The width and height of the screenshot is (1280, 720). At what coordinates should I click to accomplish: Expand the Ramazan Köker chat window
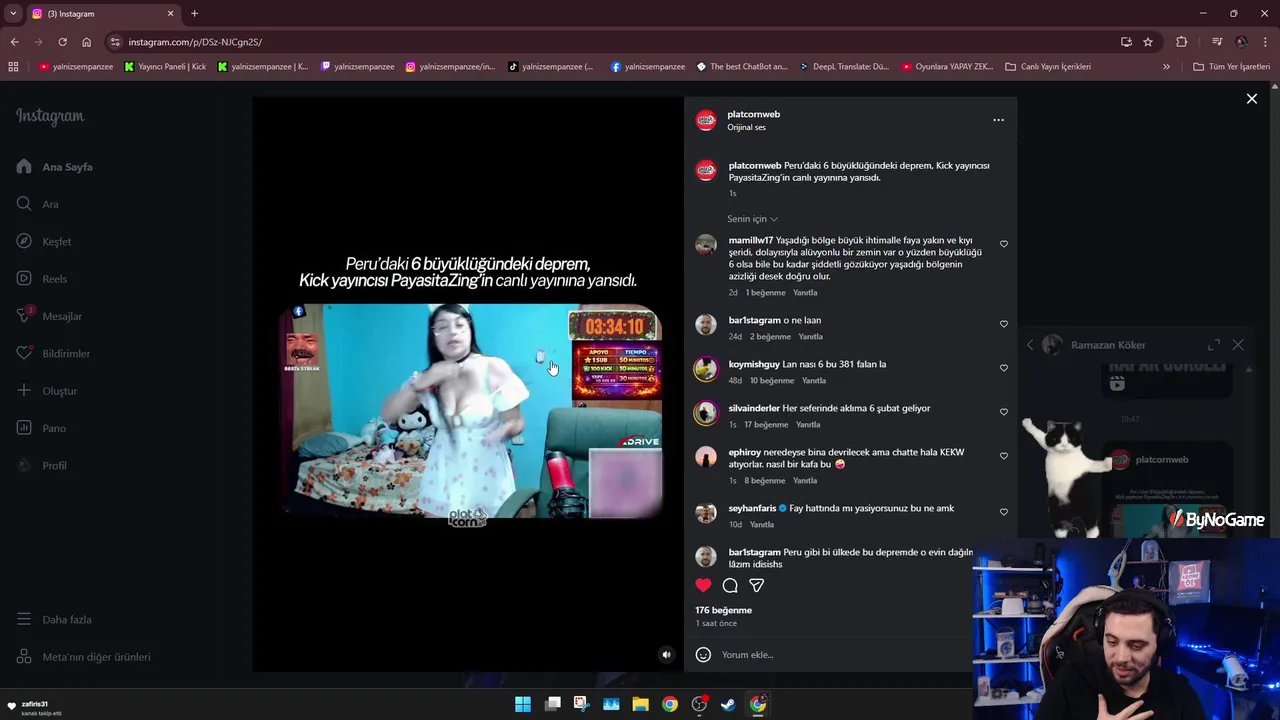click(1214, 345)
